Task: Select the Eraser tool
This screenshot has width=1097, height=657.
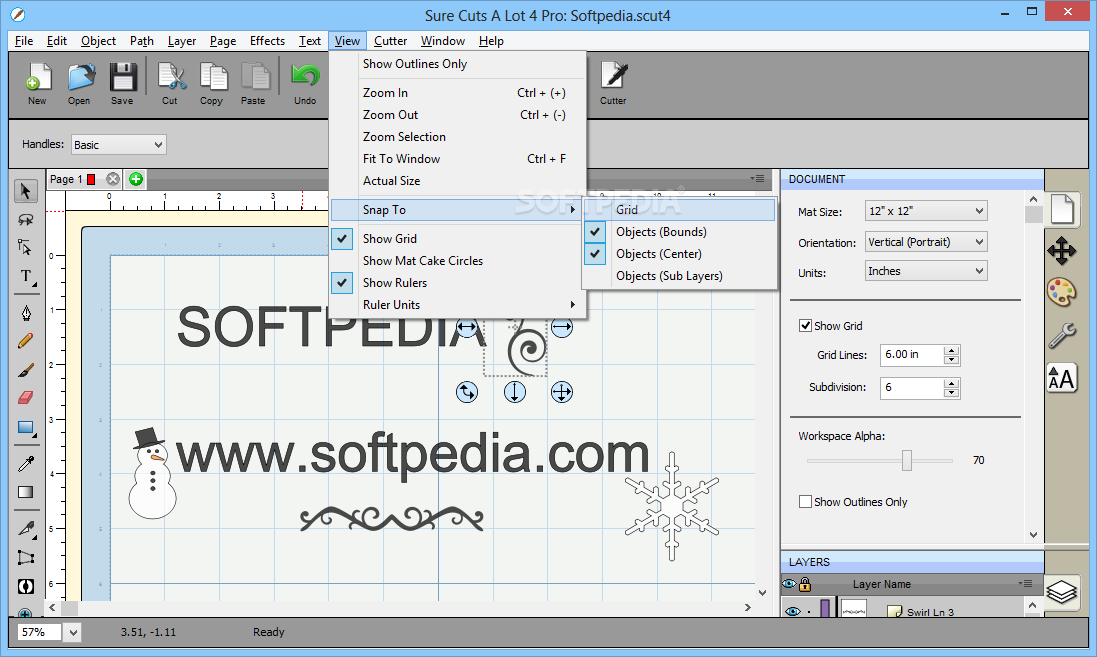Action: pyautogui.click(x=25, y=397)
